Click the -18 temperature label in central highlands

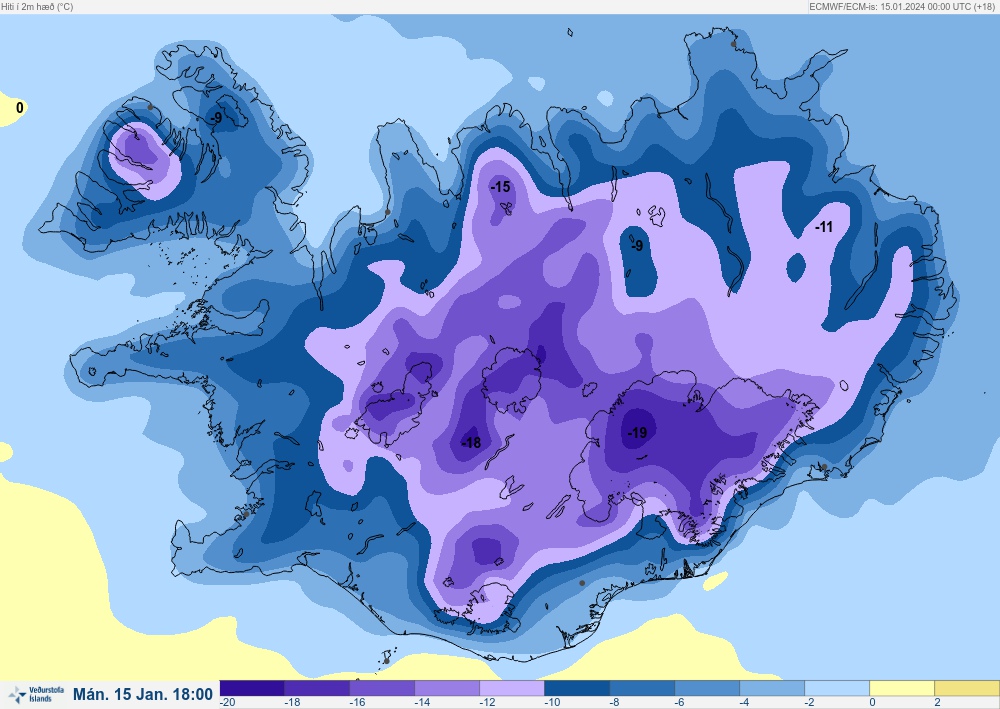click(471, 442)
